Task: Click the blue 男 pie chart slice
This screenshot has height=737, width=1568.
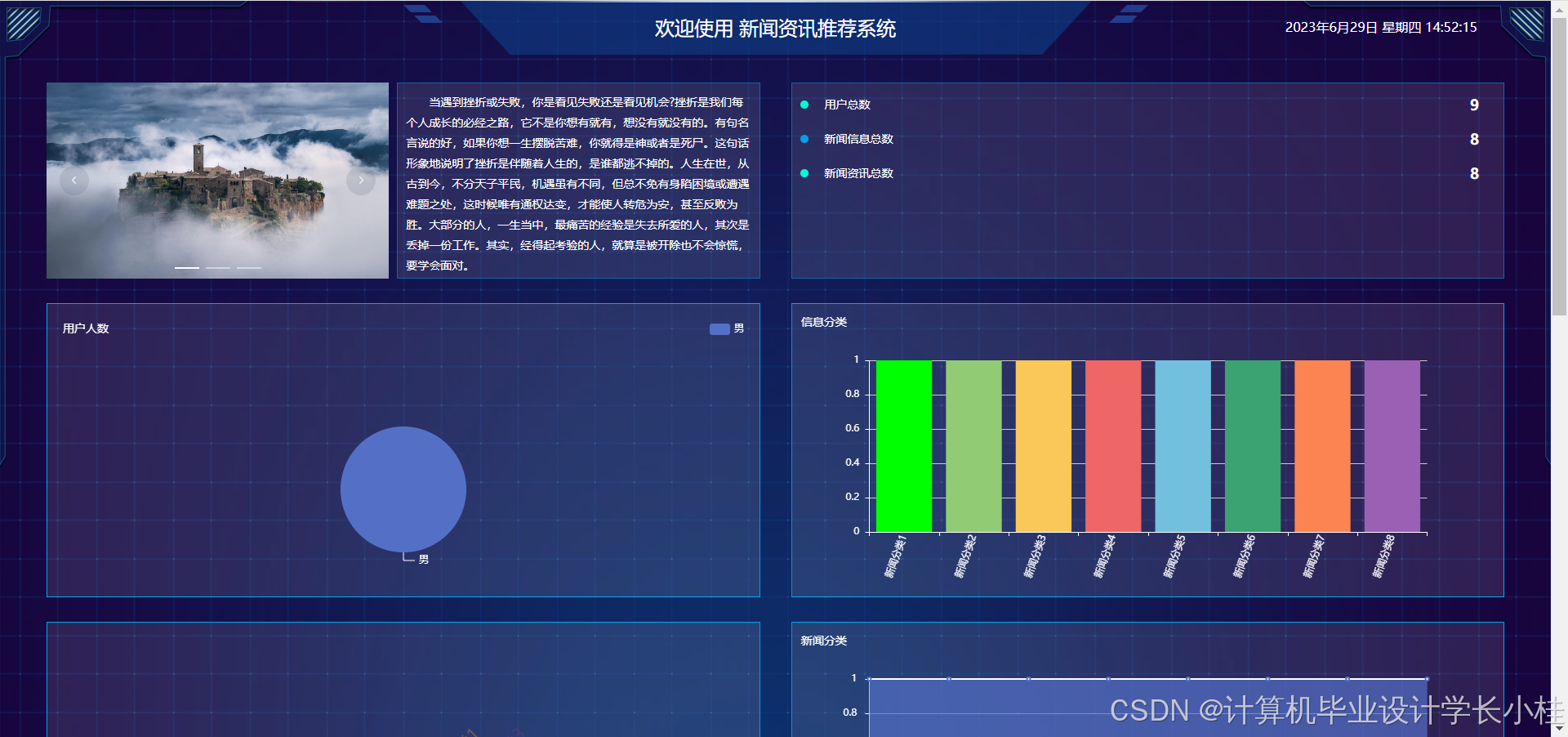Action: click(x=403, y=489)
